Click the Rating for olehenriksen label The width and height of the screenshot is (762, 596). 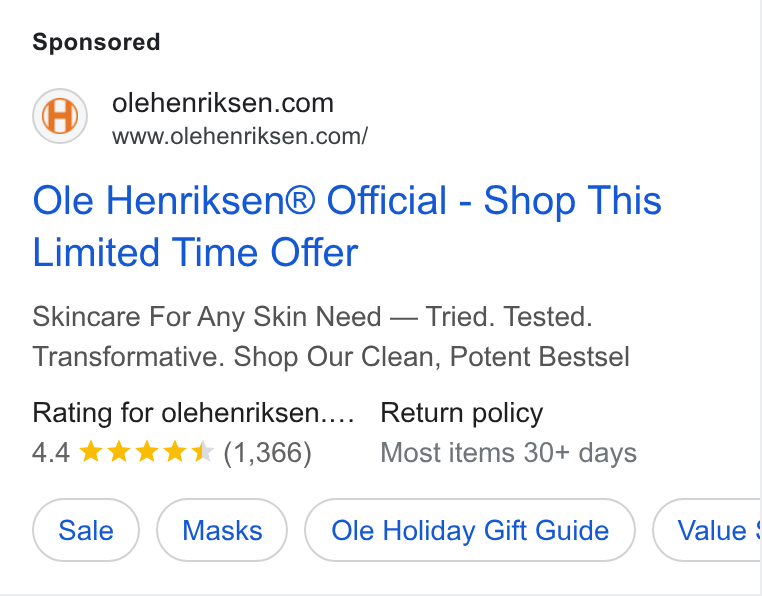193,413
